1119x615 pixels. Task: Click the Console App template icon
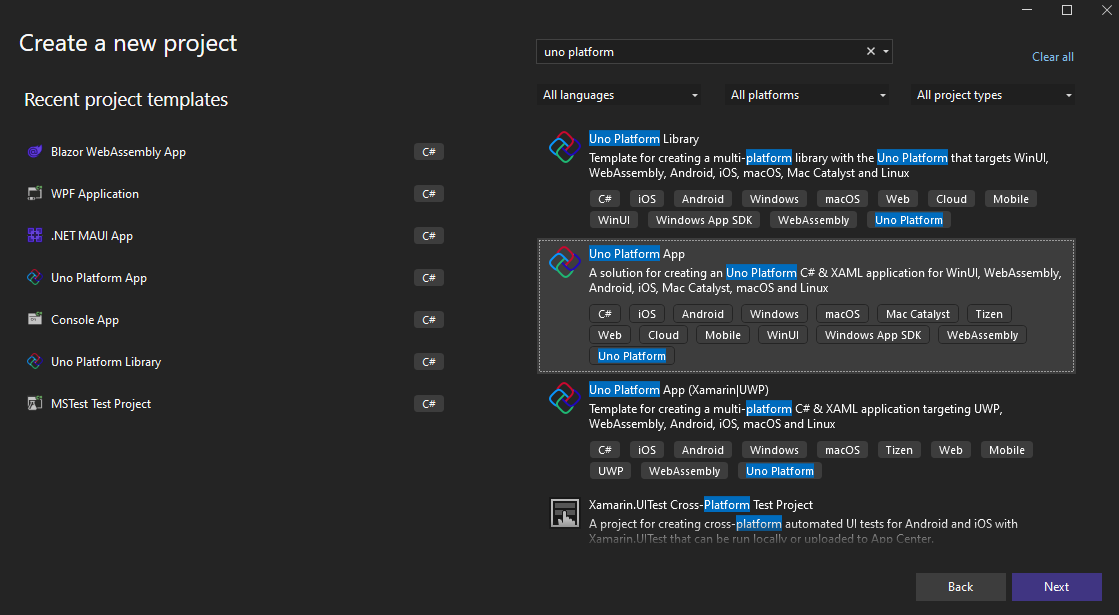point(34,320)
